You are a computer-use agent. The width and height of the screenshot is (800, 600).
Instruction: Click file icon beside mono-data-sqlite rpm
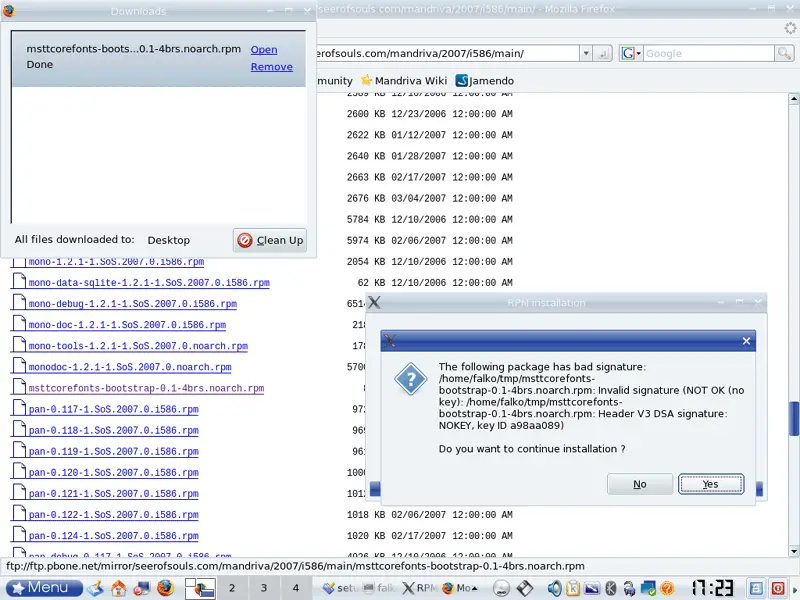(x=19, y=282)
